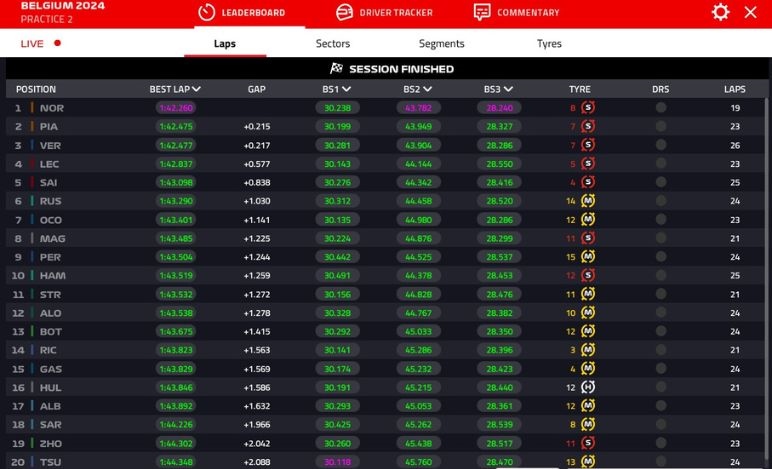The height and width of the screenshot is (469, 772).
Task: Click LEC's red team color bar
Action: tap(33, 164)
